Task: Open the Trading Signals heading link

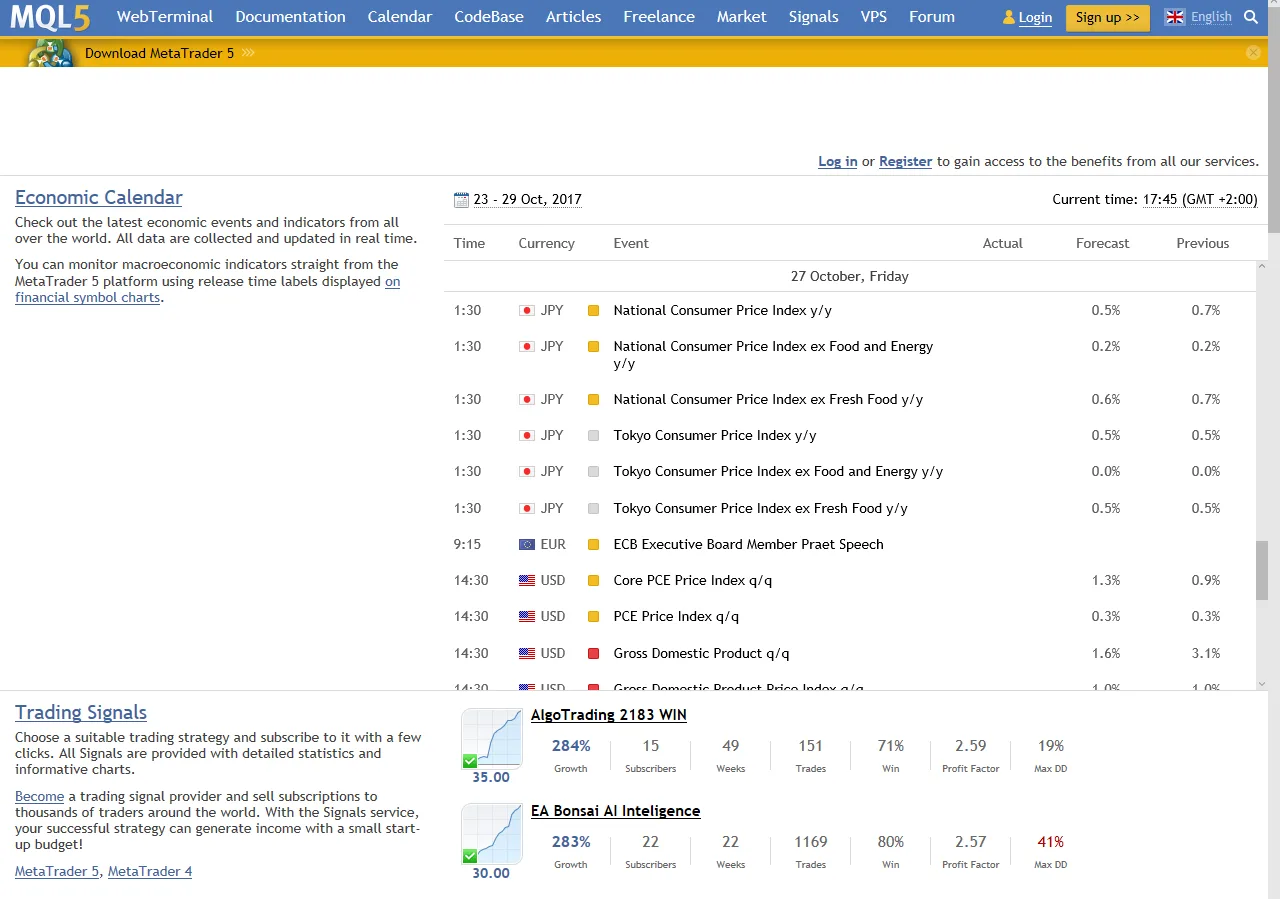Action: tap(81, 712)
